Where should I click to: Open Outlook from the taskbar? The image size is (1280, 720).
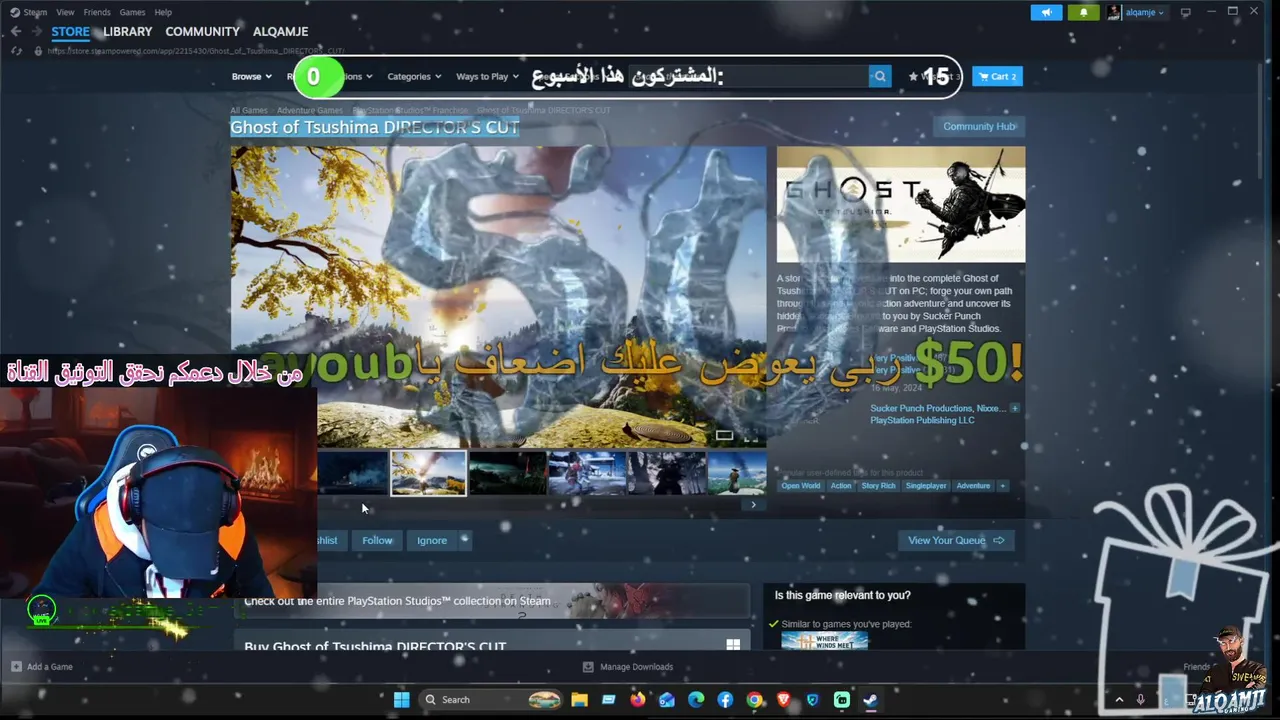667,700
